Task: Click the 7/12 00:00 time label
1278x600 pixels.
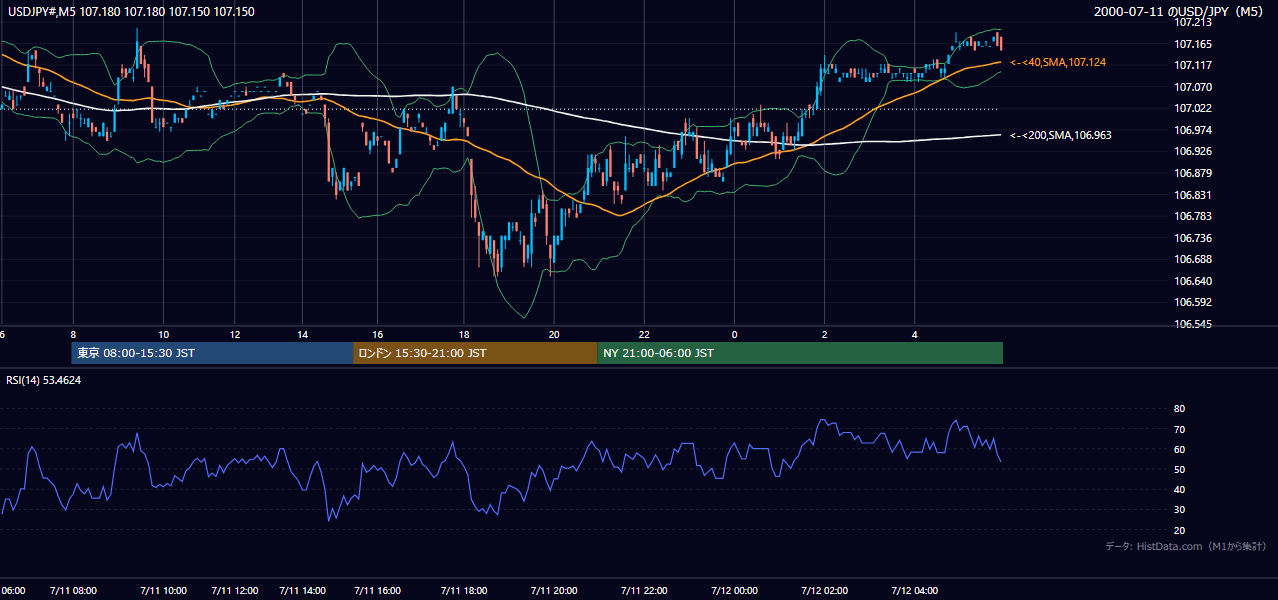Action: (734, 590)
